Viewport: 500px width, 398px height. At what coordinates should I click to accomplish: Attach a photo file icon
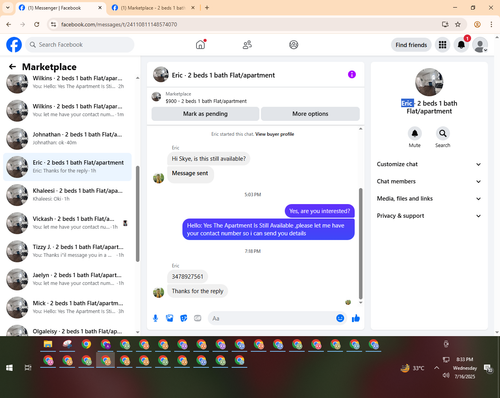170,318
